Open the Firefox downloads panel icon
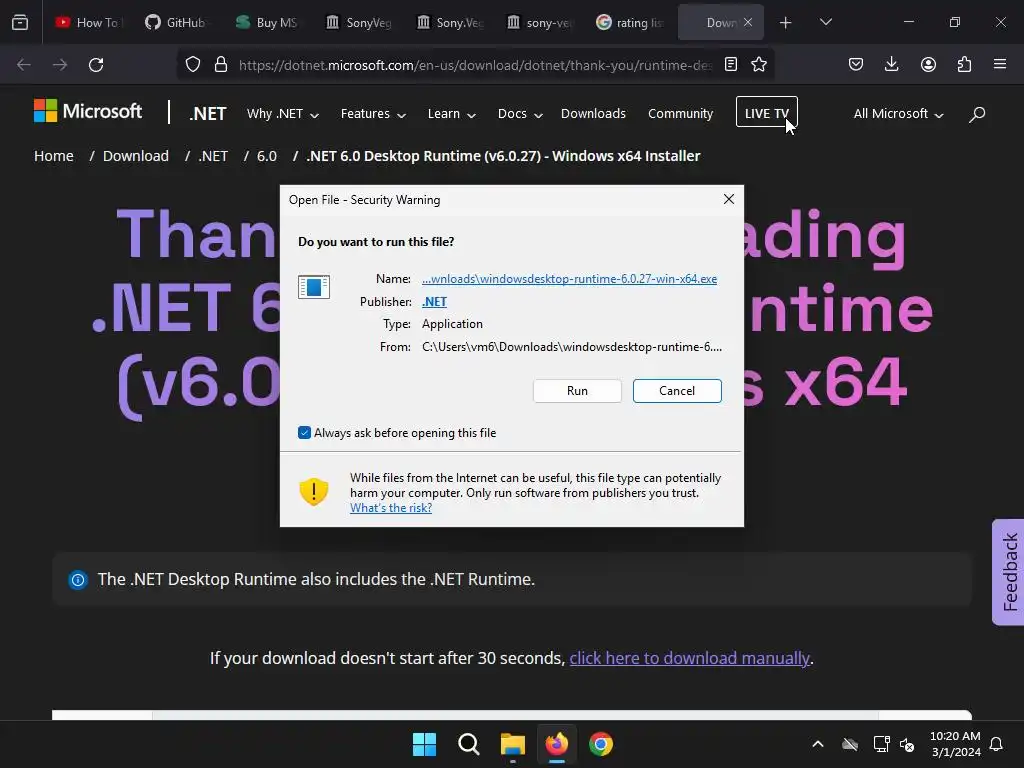The image size is (1024, 768). 891,64
